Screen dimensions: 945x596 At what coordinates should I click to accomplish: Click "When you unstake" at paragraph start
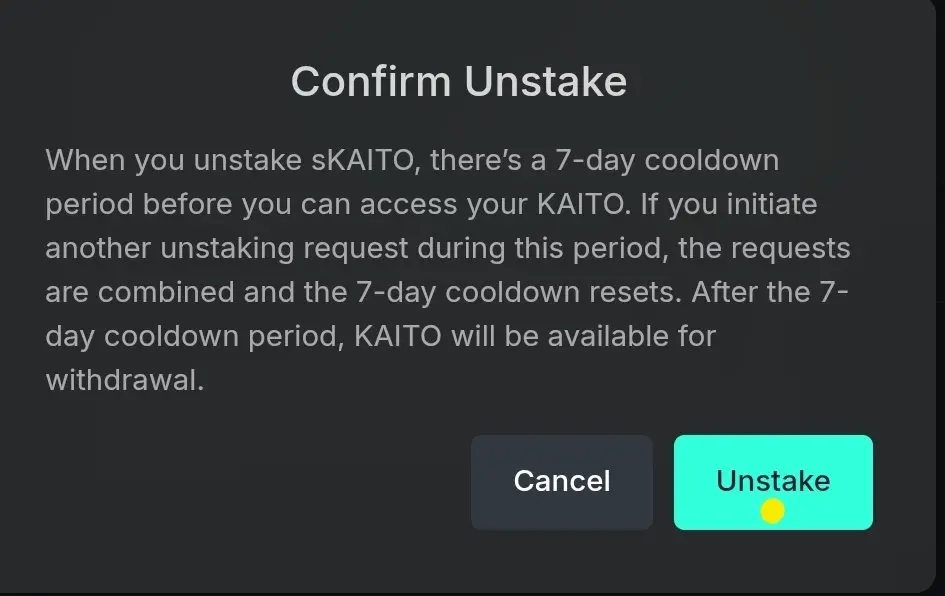point(174,161)
